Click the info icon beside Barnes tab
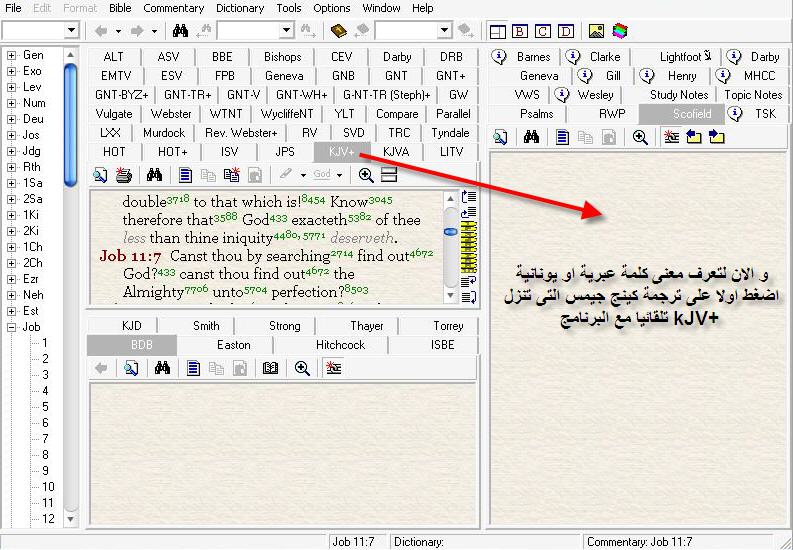This screenshot has width=793, height=550. tap(499, 57)
